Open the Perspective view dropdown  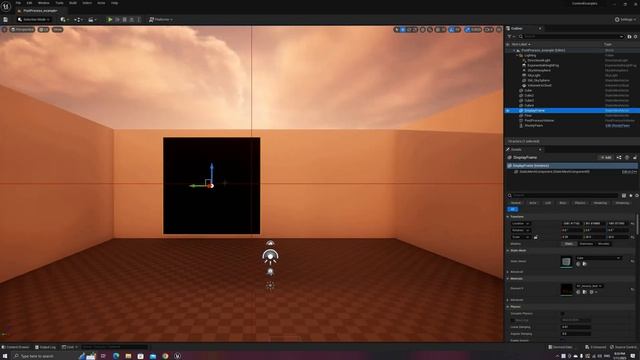click(x=22, y=30)
